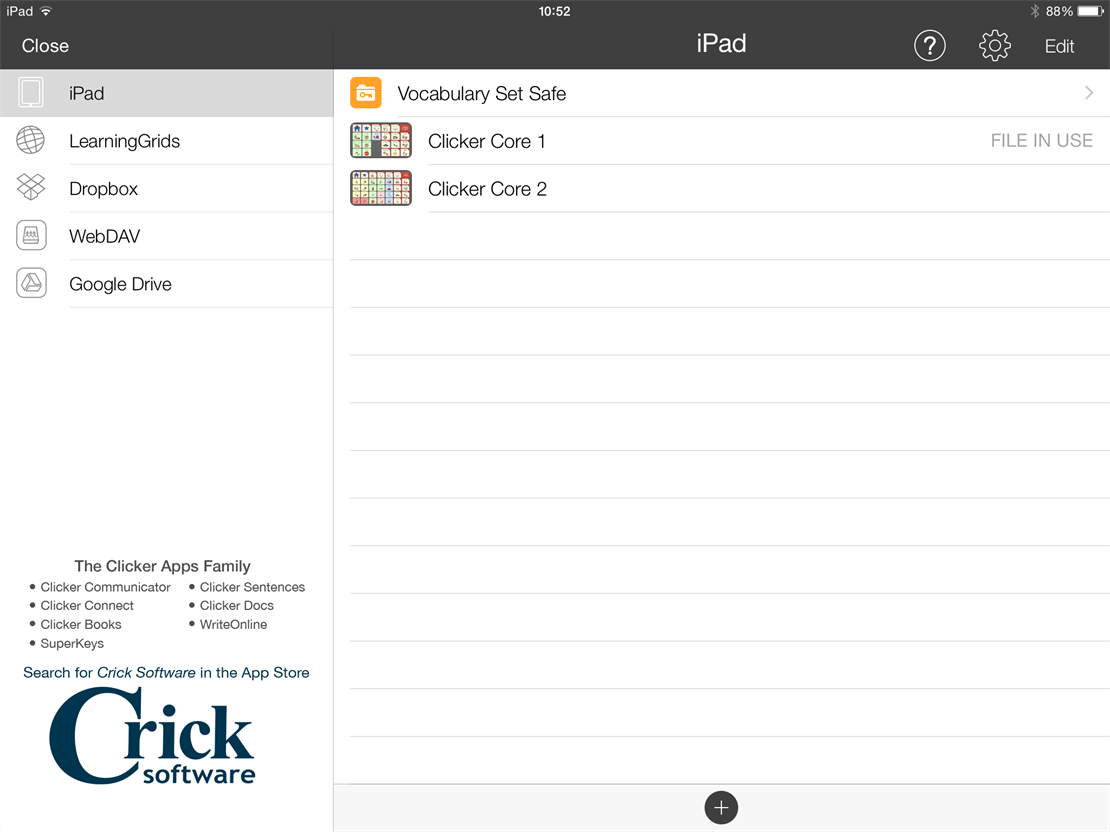Click the WebDAV drive icon
Image resolution: width=1110 pixels, height=832 pixels.
point(31,236)
